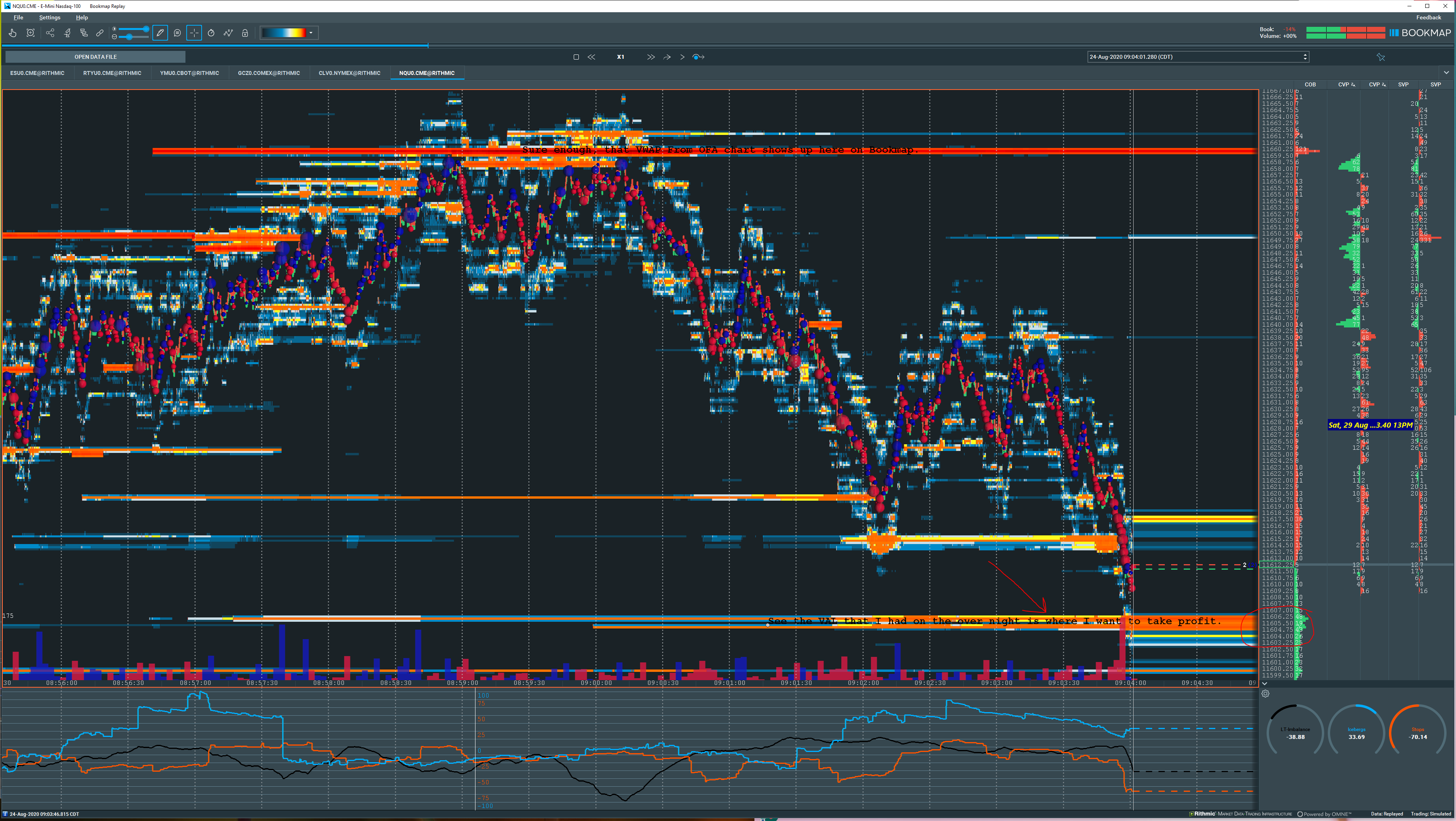The width and height of the screenshot is (1456, 821).
Task: Click the replay stop square button
Action: click(x=576, y=57)
